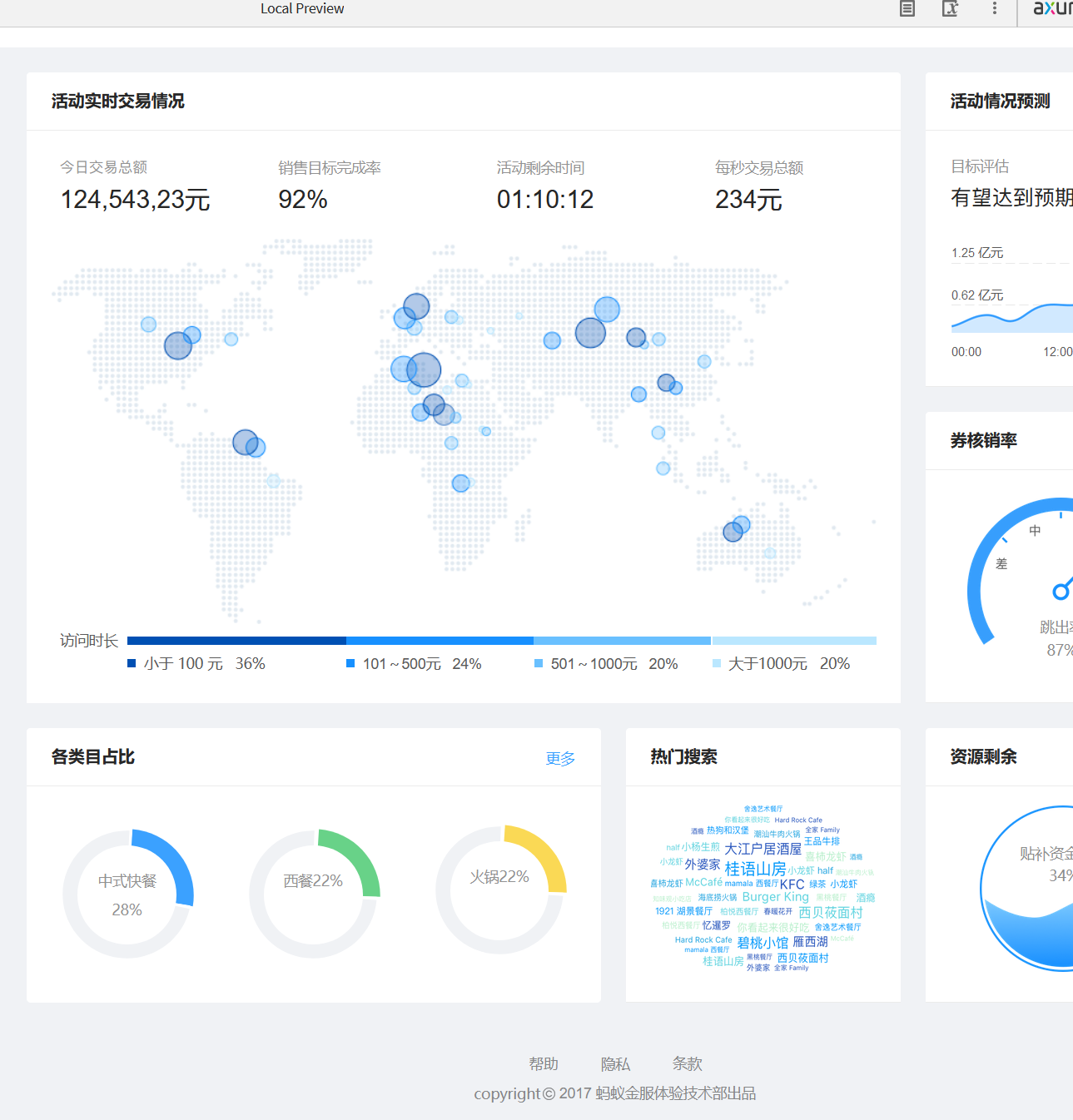
Task: Click the 活动剩余时间 label
Action: (540, 167)
